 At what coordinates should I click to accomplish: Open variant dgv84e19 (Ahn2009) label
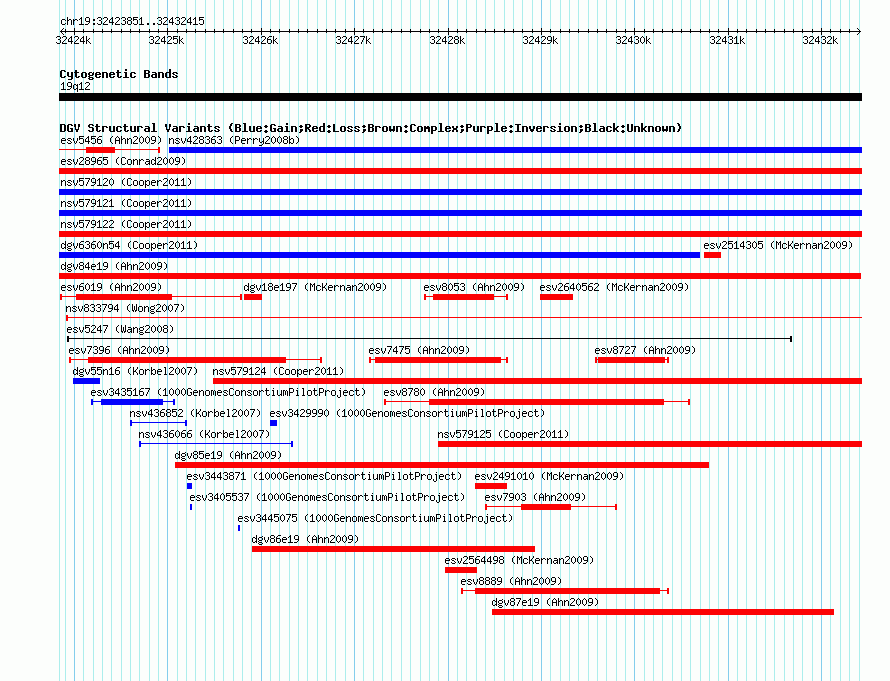(114, 266)
